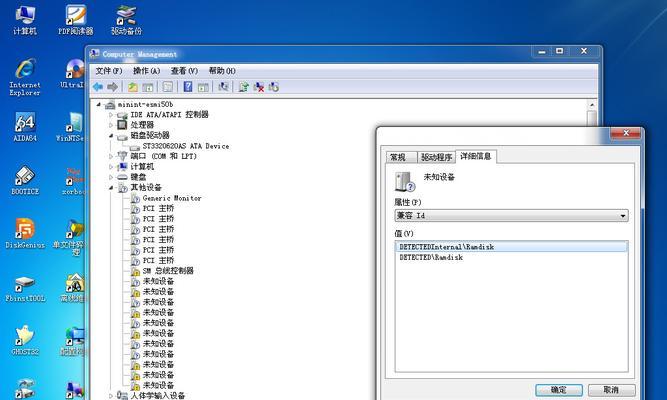Viewport: 667px width, 400px height.
Task: Click the device tree scrollbar thumb
Action: click(592, 118)
